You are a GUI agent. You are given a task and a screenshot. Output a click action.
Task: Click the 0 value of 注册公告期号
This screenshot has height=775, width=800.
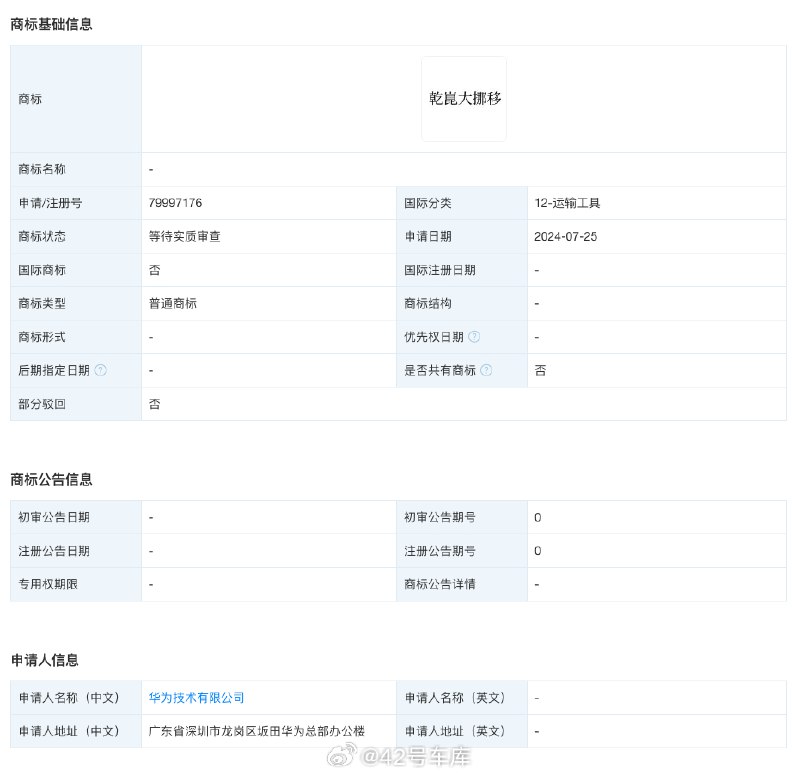[x=538, y=551]
